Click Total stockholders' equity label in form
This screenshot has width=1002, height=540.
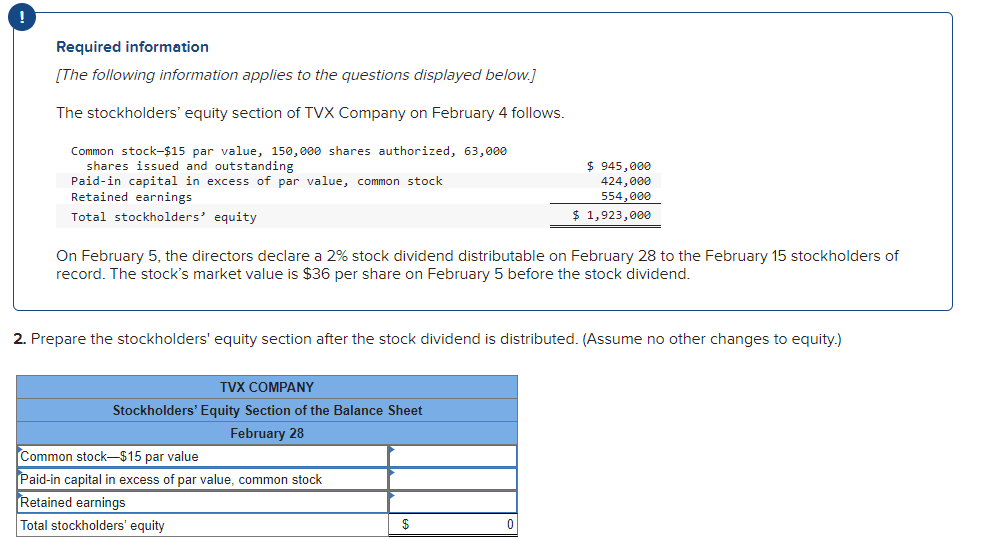tap(93, 525)
